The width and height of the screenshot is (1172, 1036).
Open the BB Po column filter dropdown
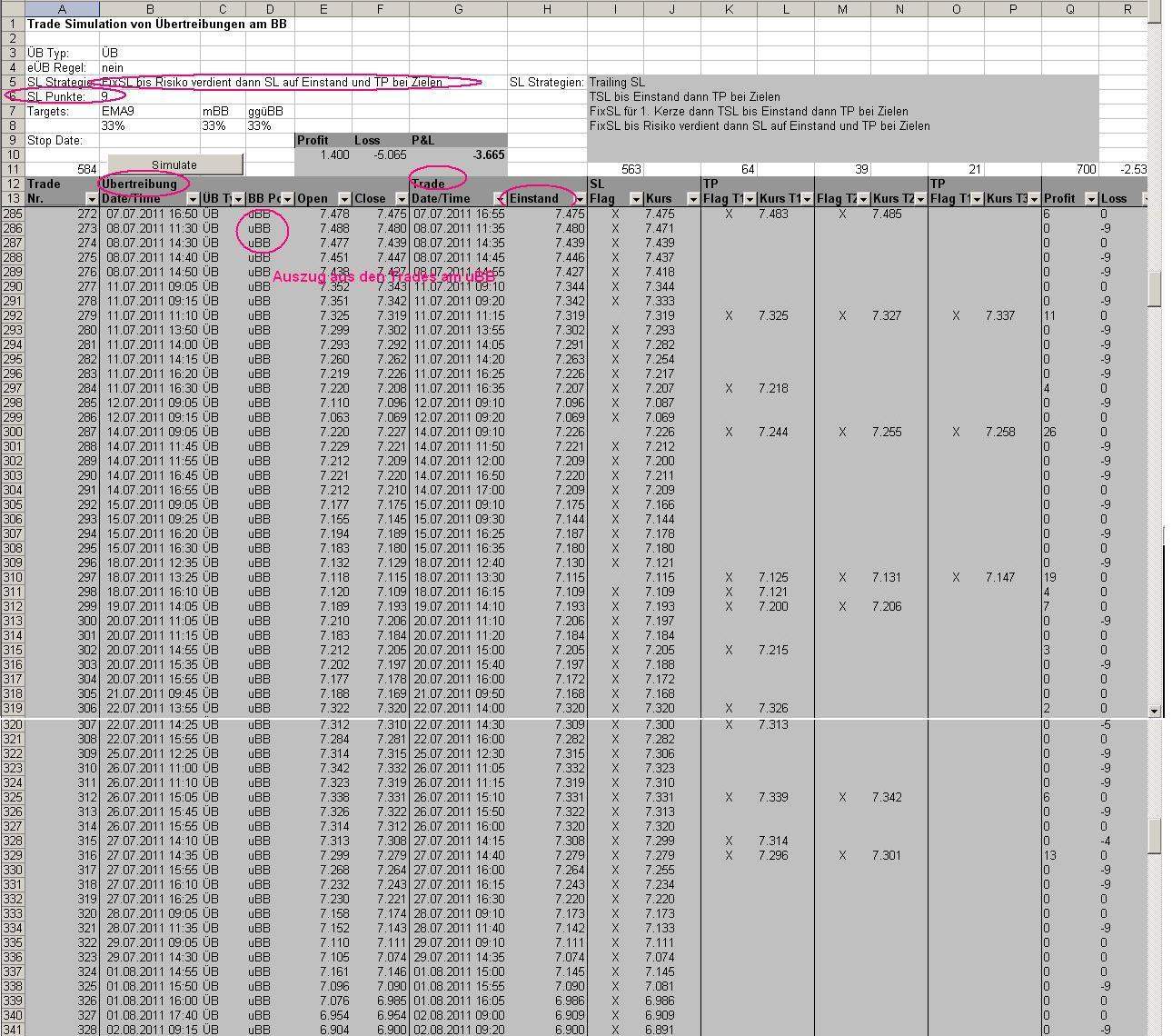coord(288,198)
